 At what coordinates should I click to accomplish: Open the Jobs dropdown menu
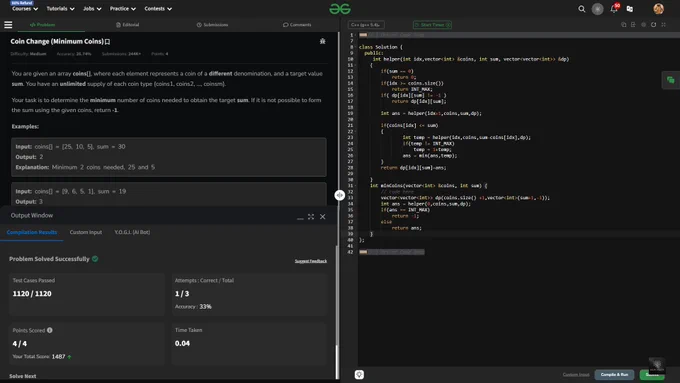click(92, 9)
